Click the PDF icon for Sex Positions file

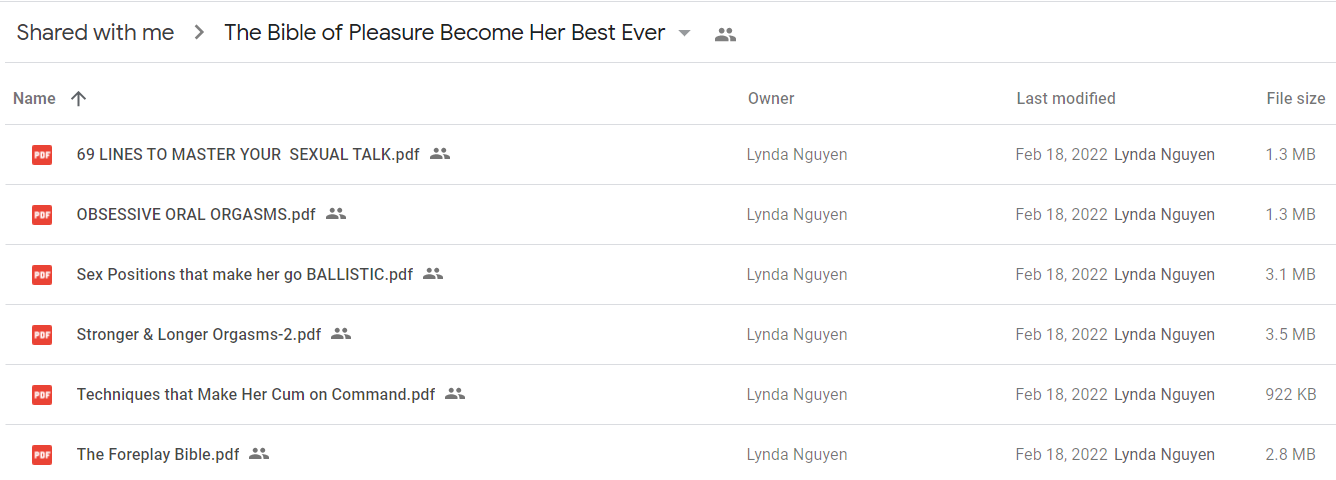coord(42,275)
